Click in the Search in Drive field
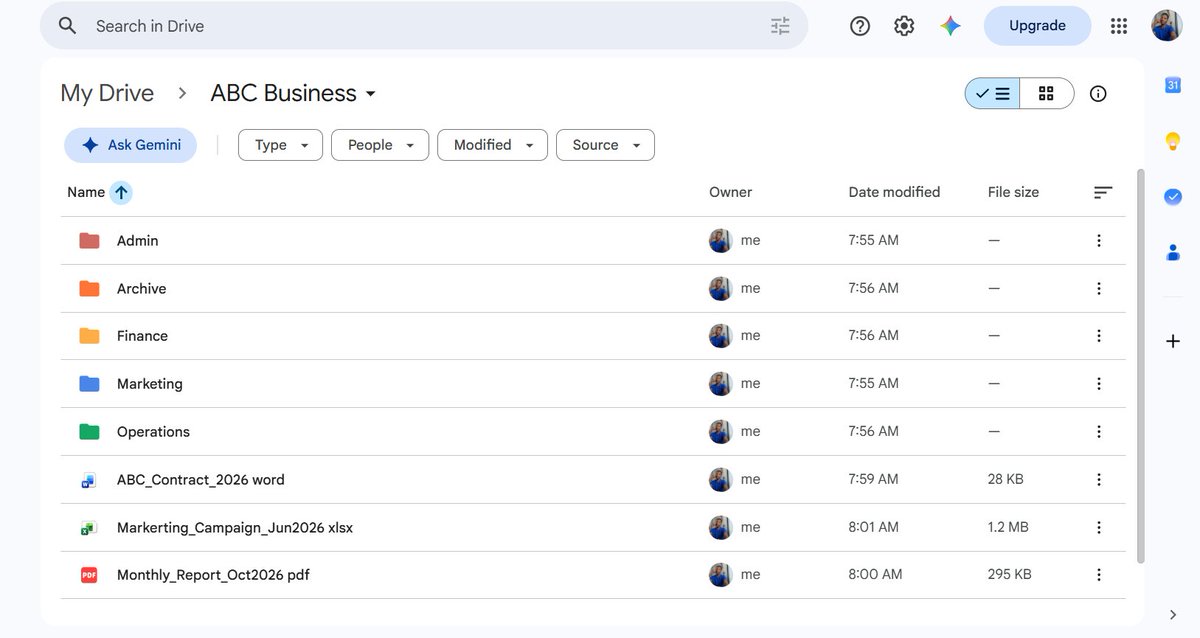1200x638 pixels. pos(424,26)
